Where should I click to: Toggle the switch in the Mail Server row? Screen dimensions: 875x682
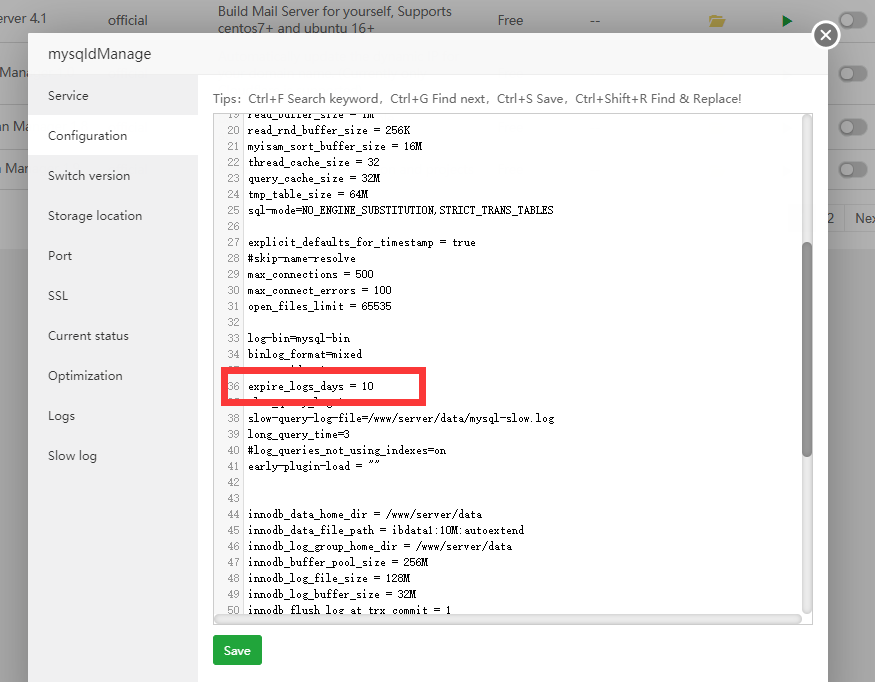pyautogui.click(x=852, y=20)
